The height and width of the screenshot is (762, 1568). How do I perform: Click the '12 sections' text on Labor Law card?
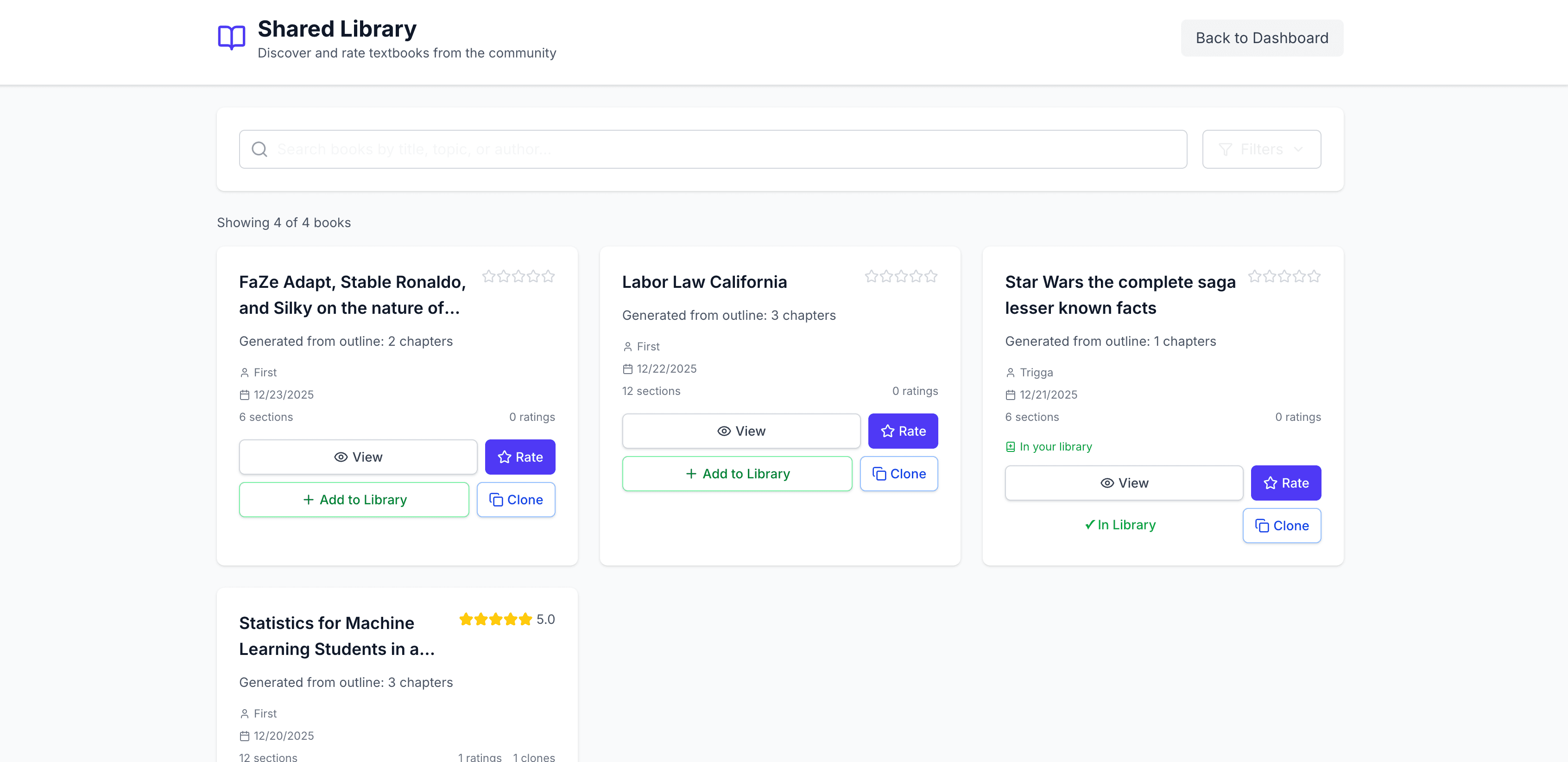[651, 391]
